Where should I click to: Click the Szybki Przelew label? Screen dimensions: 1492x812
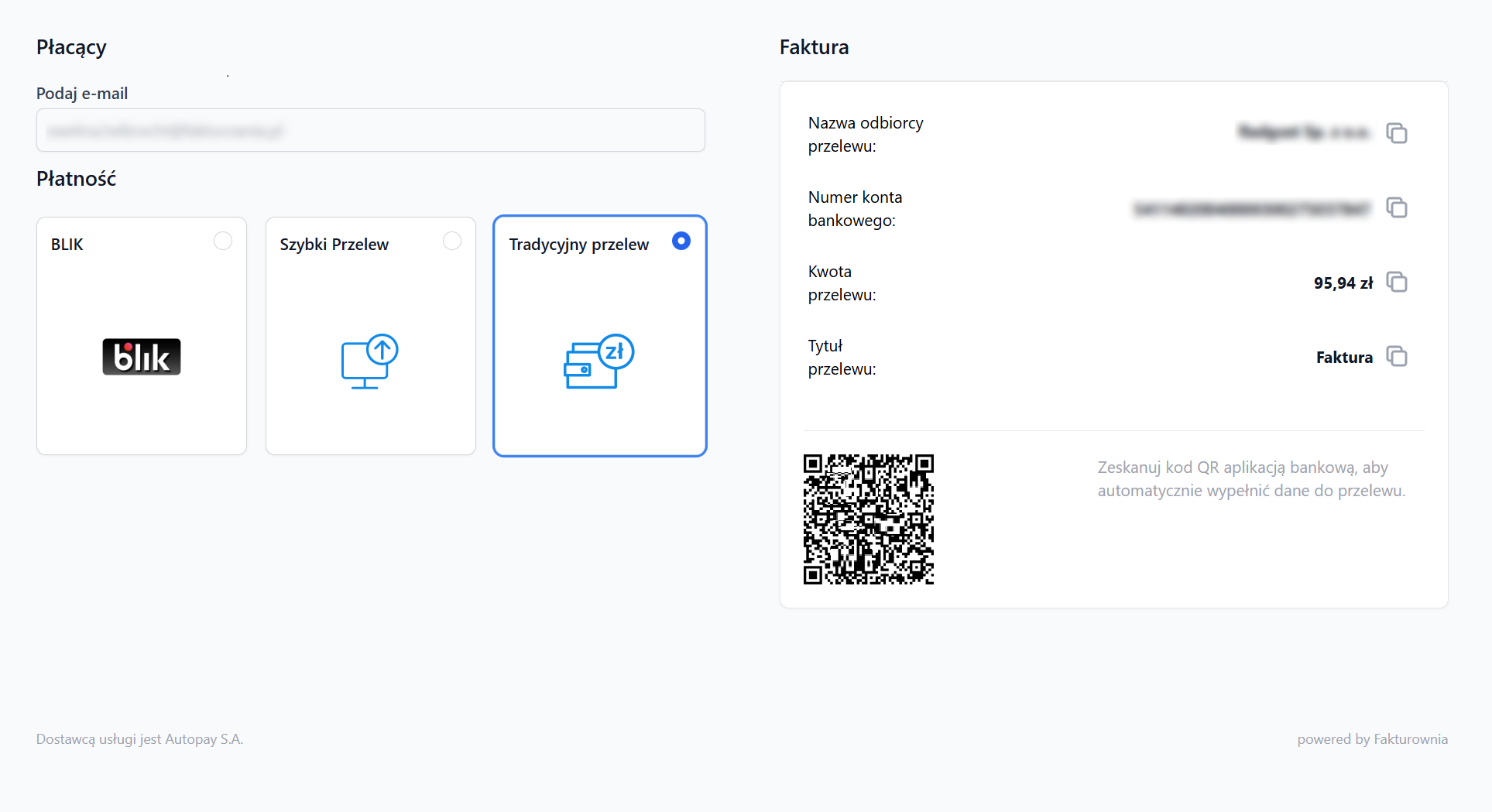[334, 245]
